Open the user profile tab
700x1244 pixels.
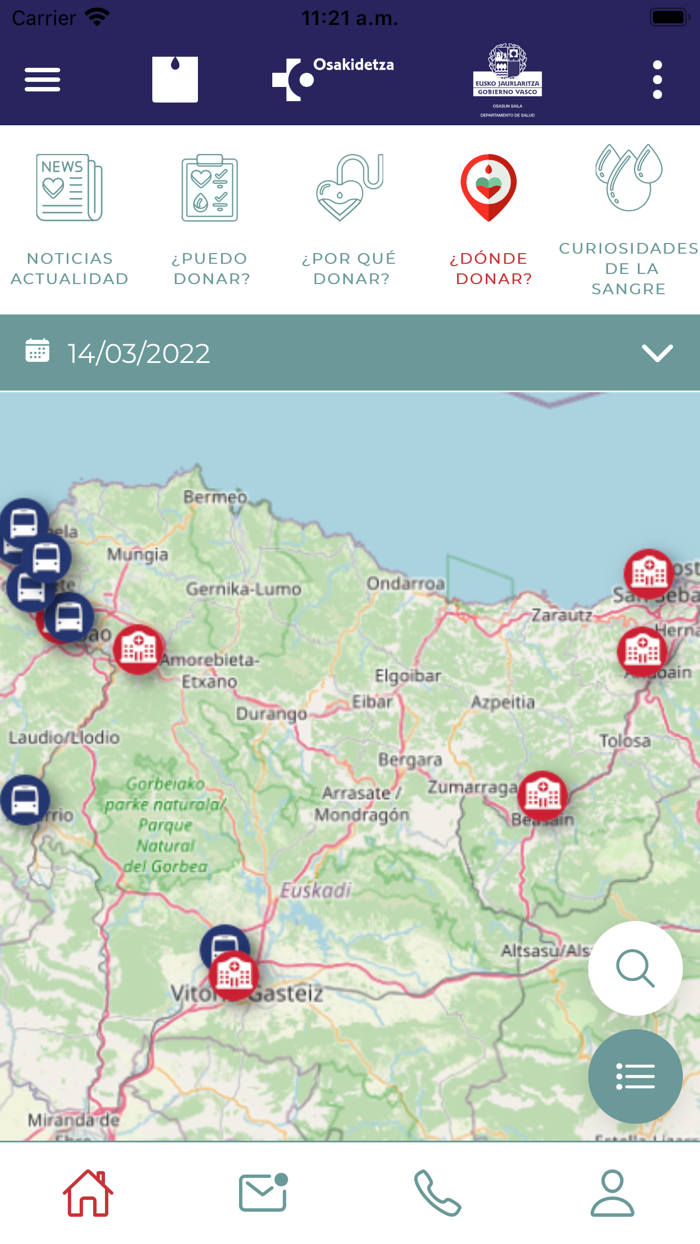point(612,1192)
